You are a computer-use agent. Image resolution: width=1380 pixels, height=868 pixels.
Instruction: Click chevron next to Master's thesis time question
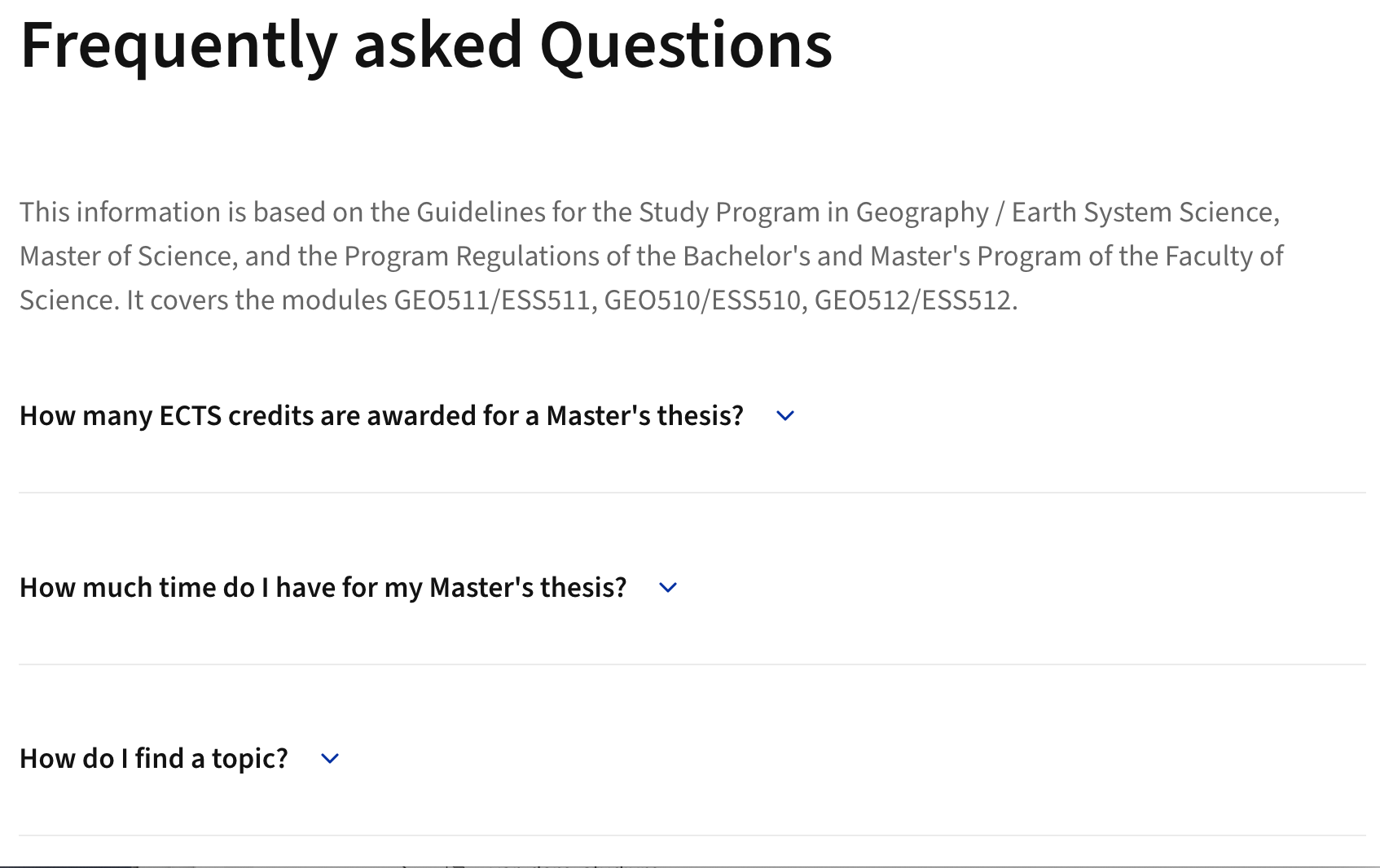click(668, 588)
